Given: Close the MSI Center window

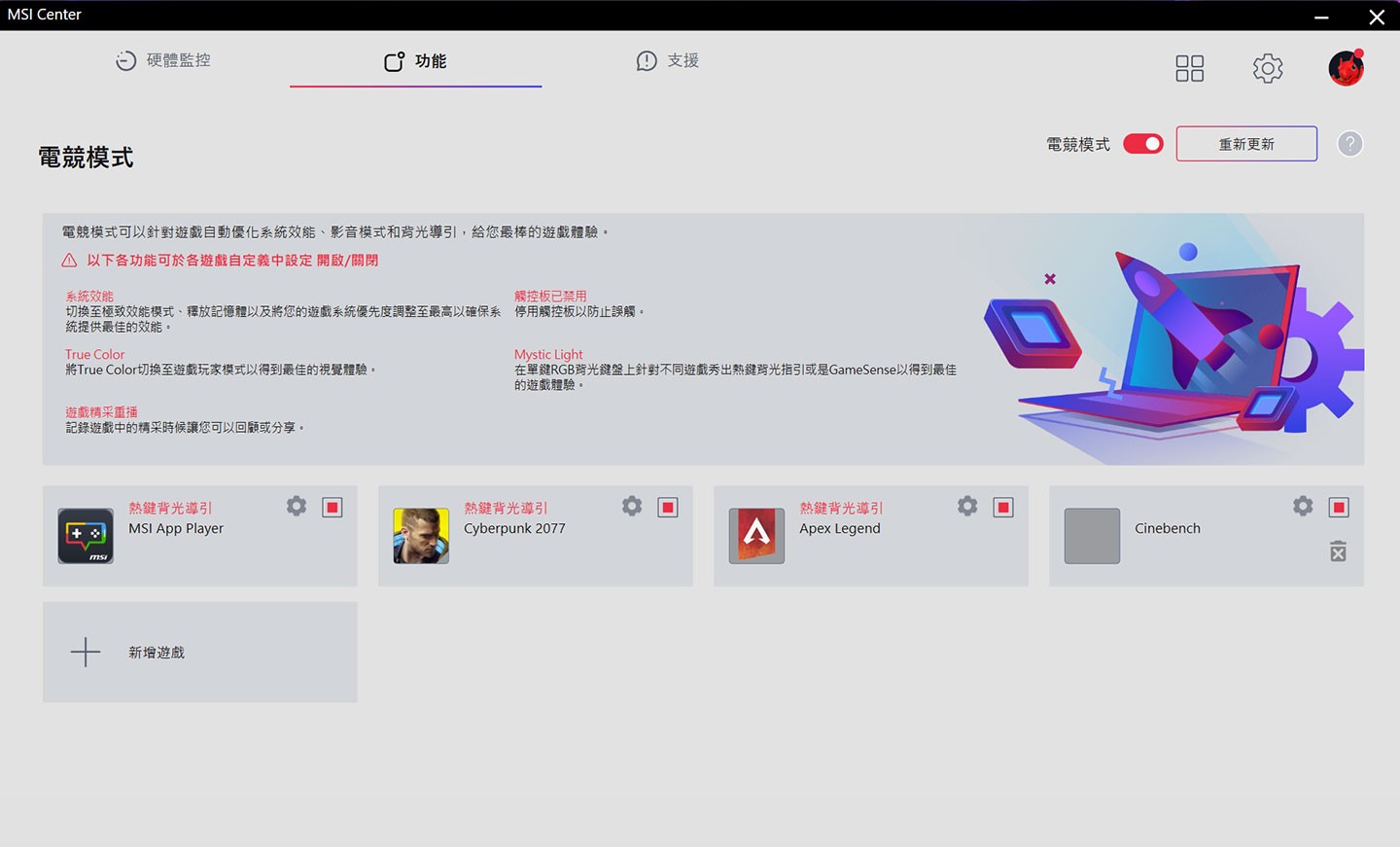Looking at the screenshot, I should pyautogui.click(x=1377, y=17).
